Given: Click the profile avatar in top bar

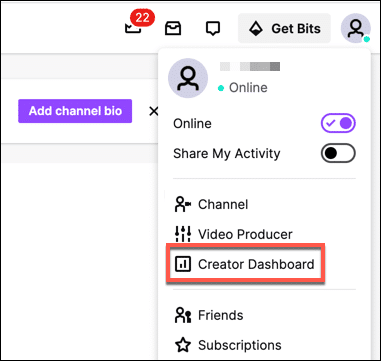Looking at the screenshot, I should 355,28.
